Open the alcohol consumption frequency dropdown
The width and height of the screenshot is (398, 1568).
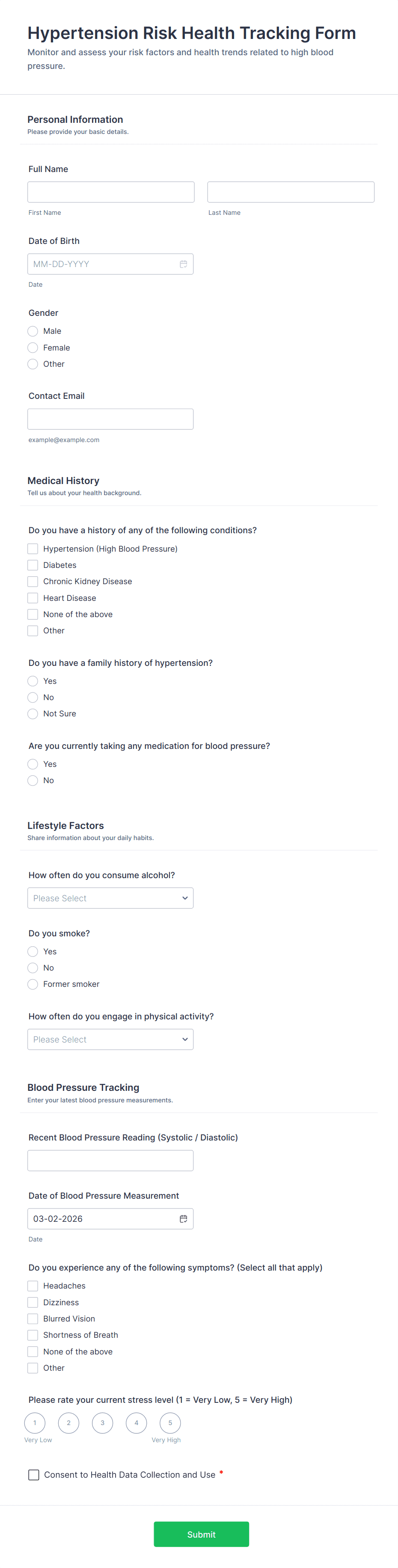click(x=110, y=898)
